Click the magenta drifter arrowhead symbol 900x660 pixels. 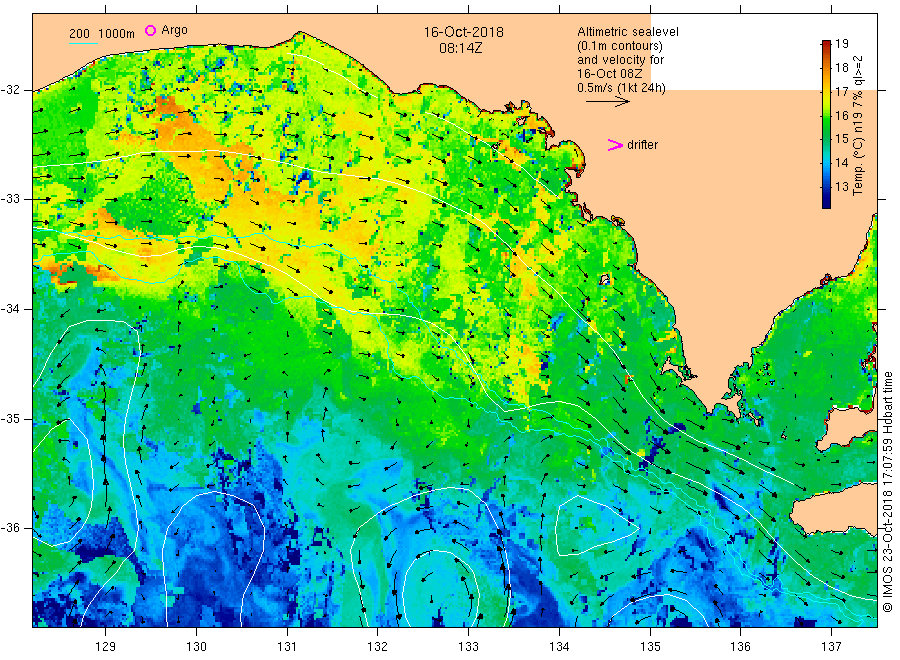615,145
